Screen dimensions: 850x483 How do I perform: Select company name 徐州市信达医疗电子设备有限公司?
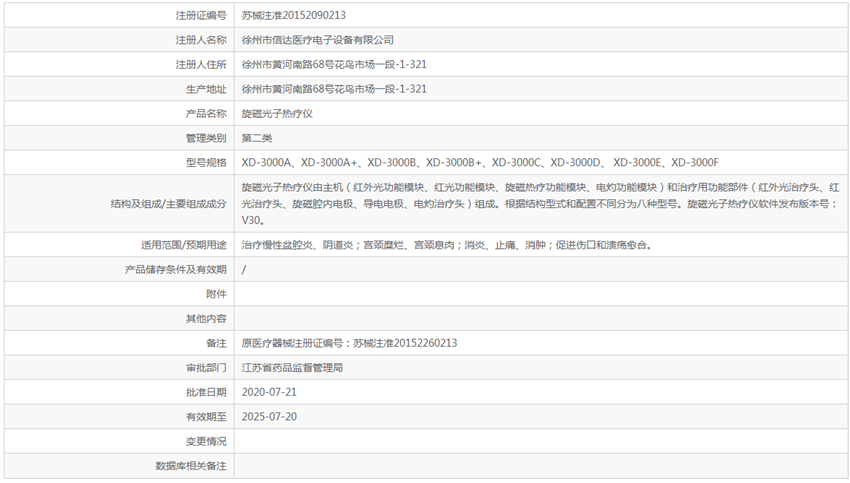(x=318, y=40)
